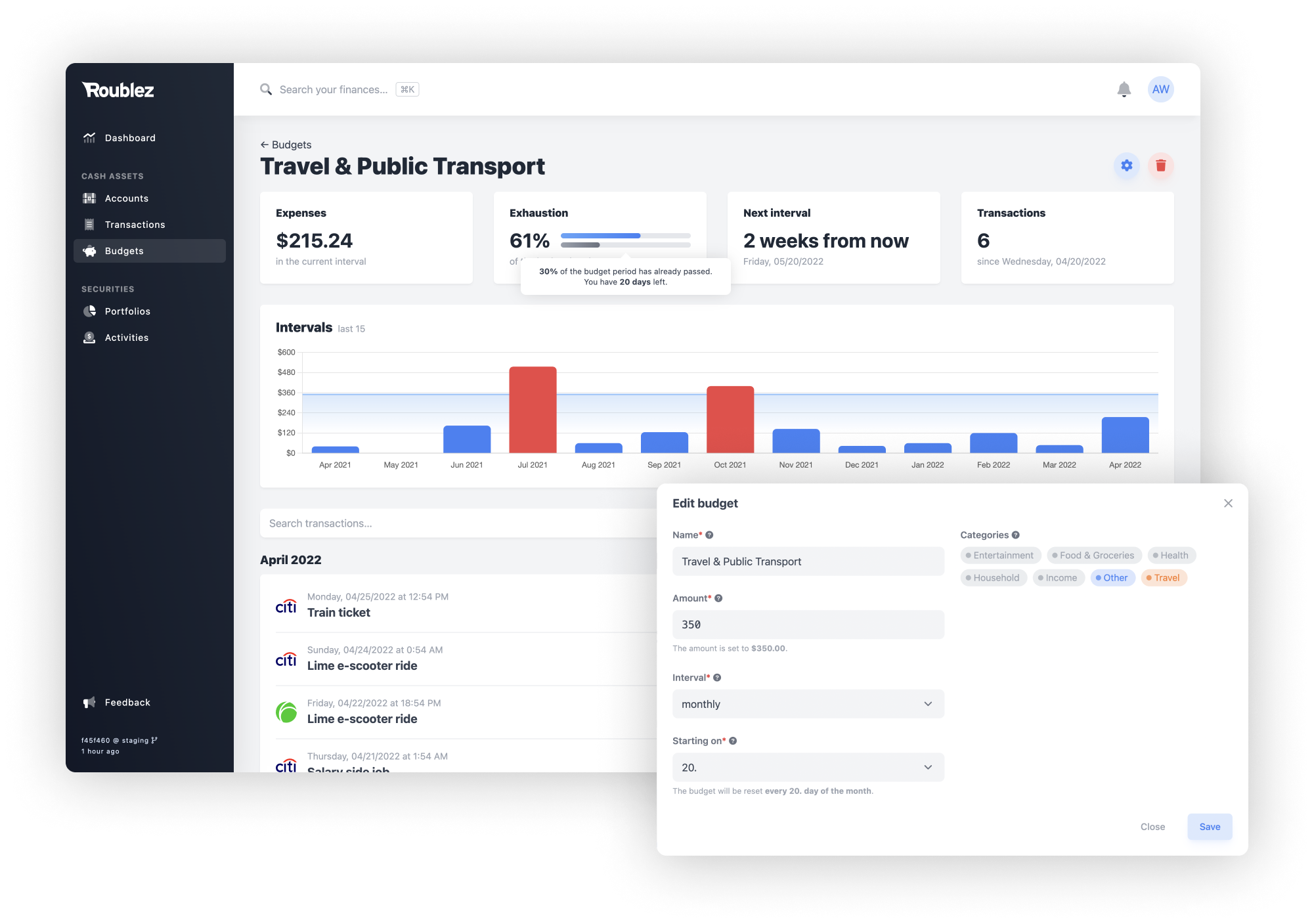Open Activities in the sidebar
Screen dimensions: 1314x924
[149, 338]
